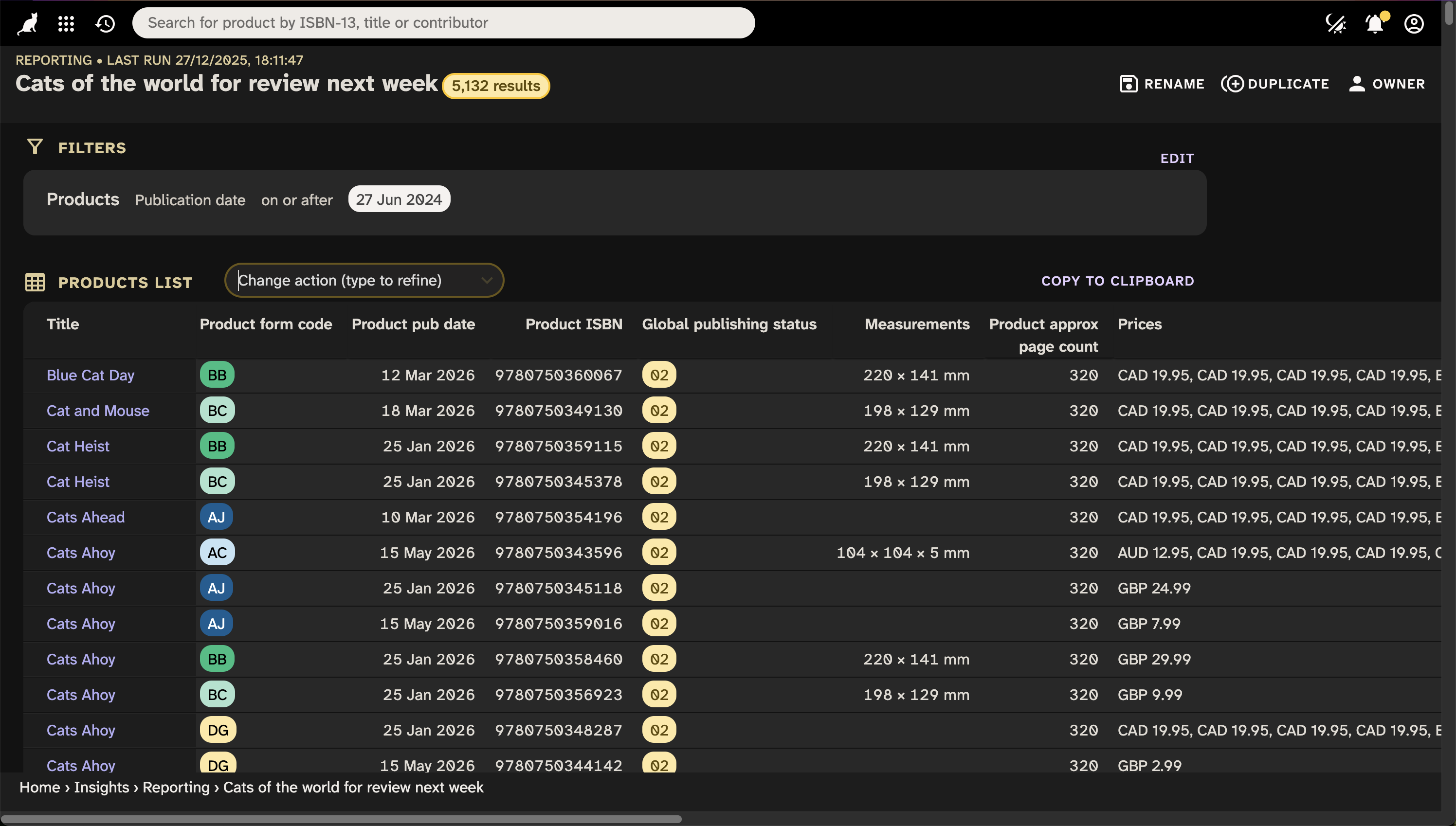1456x826 pixels.
Task: Open the 27 Jun 2024 date picker
Action: coord(399,198)
